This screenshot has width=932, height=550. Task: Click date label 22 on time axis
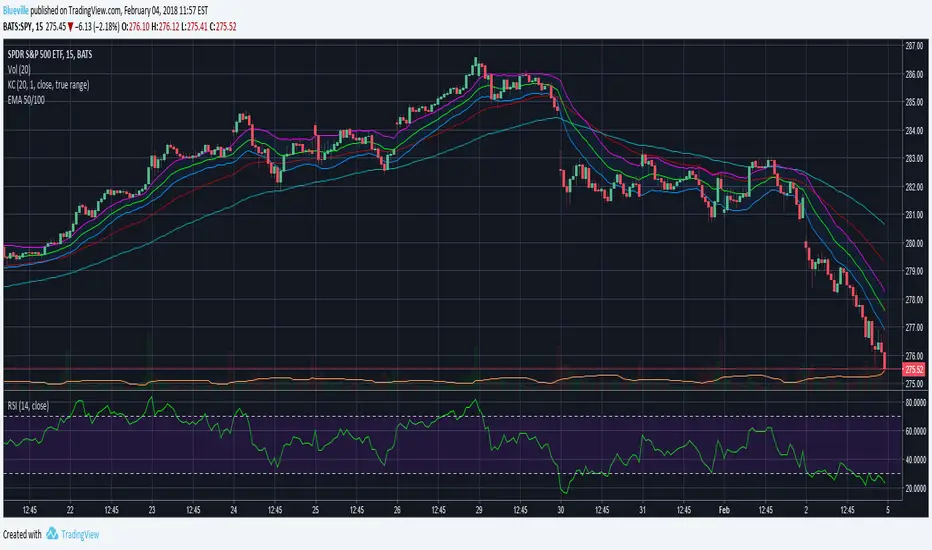point(70,510)
